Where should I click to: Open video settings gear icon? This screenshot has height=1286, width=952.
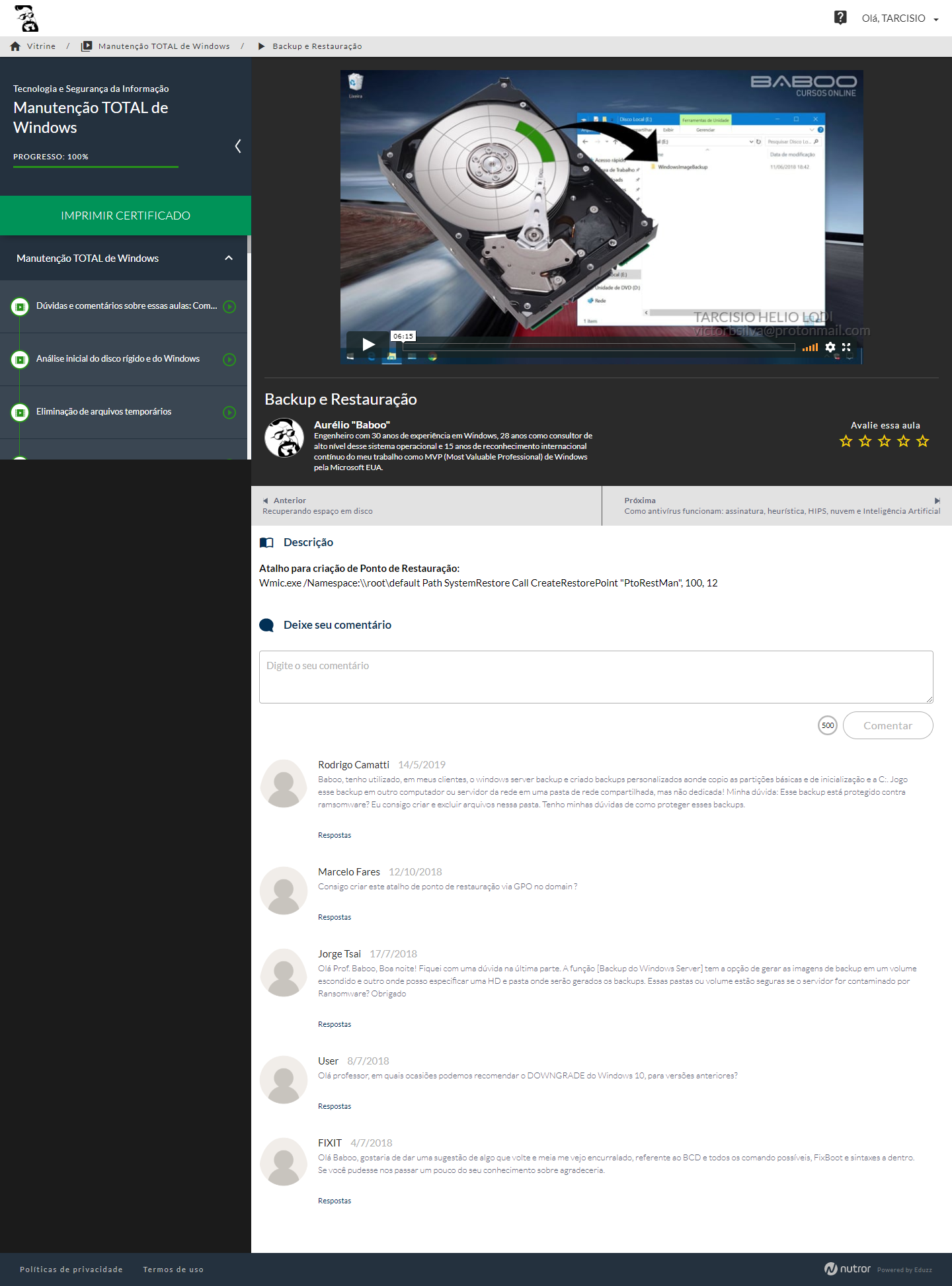point(830,347)
